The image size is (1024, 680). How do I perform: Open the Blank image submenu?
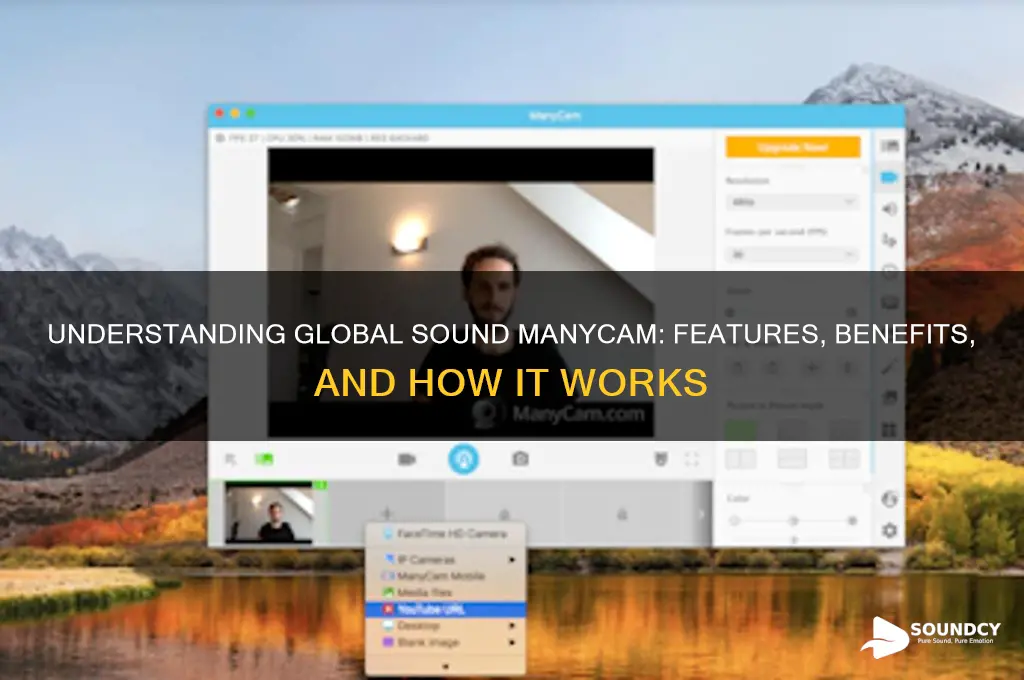click(445, 643)
